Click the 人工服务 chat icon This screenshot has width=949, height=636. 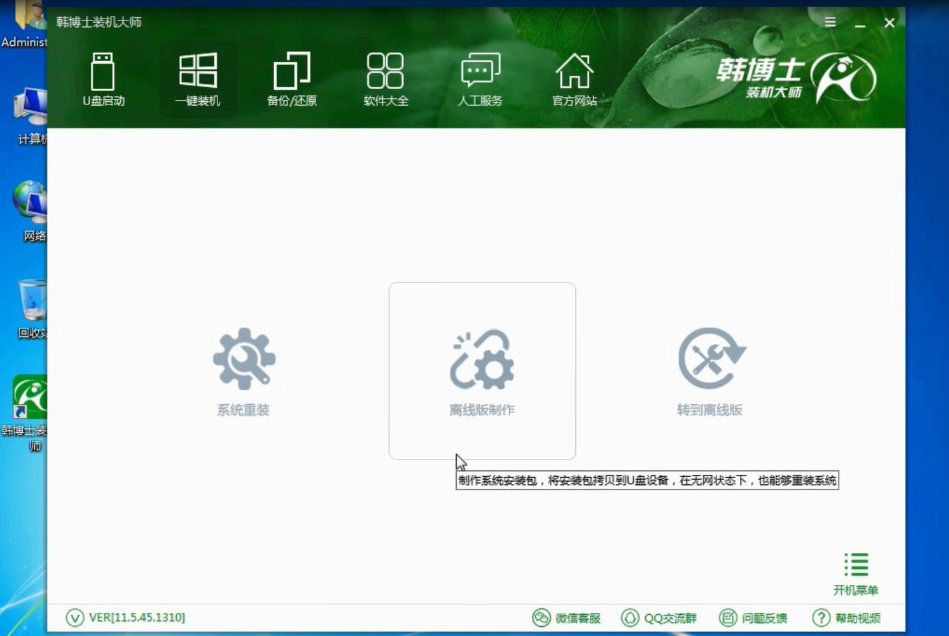tap(480, 80)
